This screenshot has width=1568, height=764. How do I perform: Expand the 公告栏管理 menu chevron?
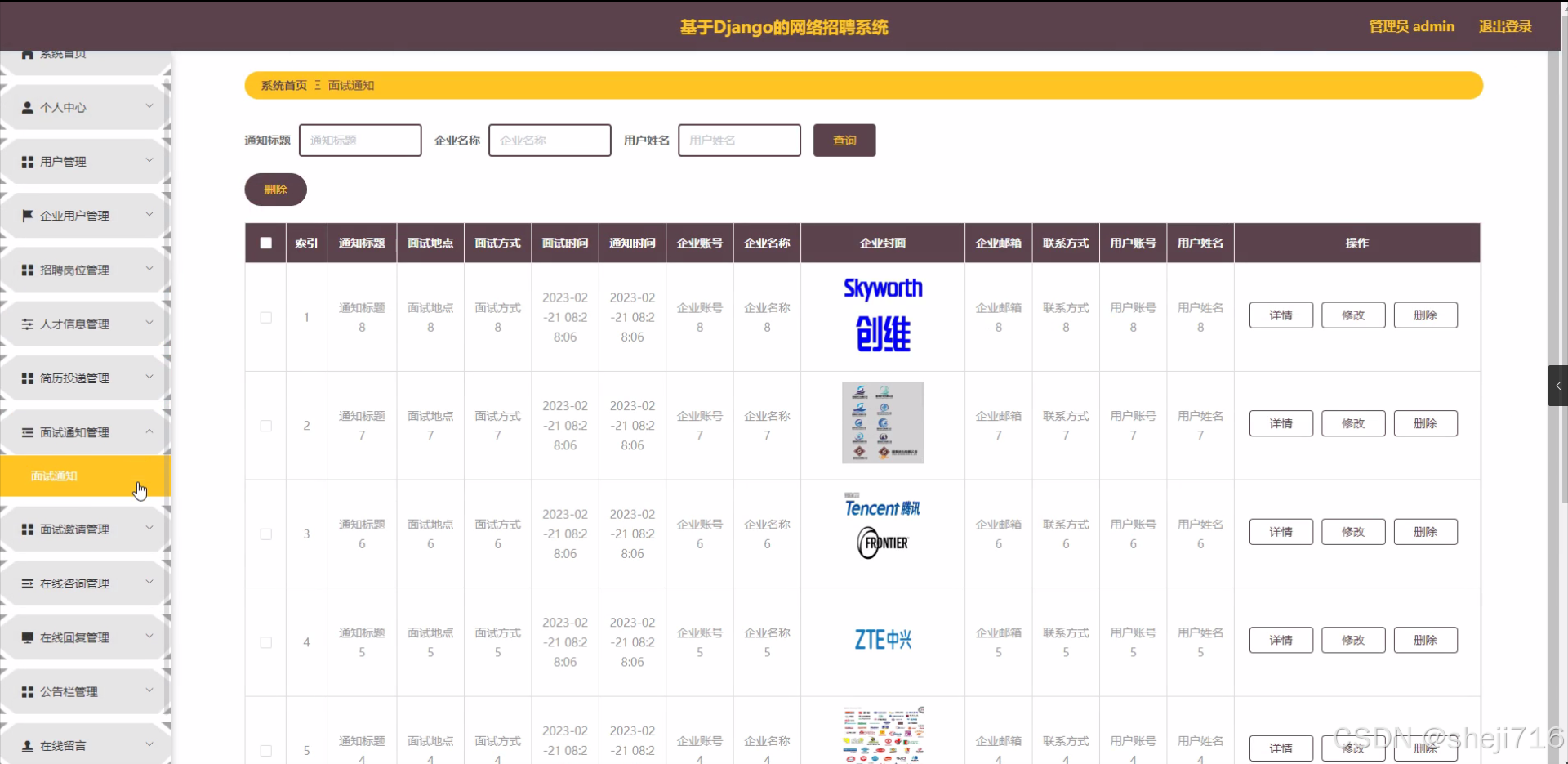point(149,690)
